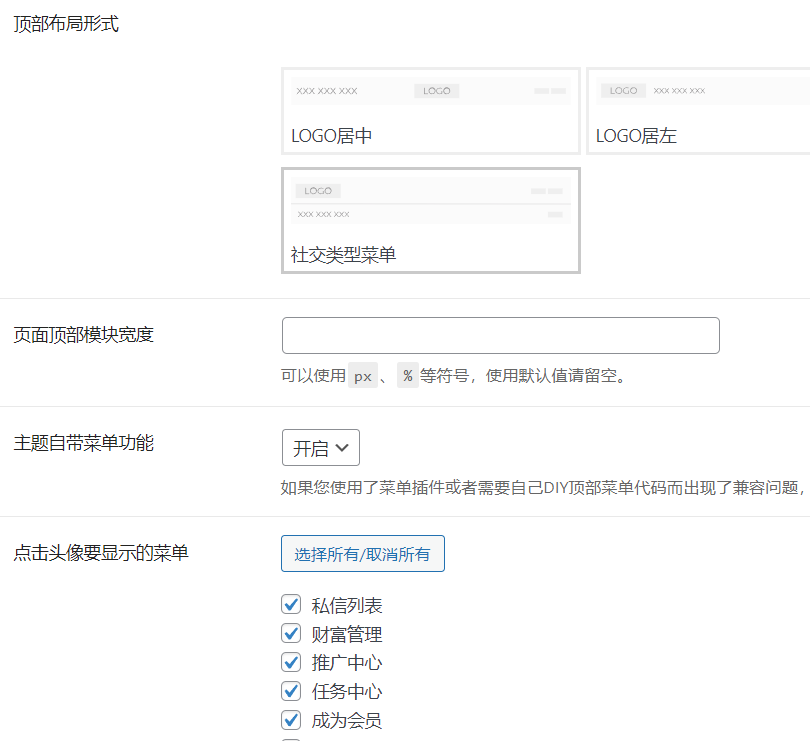Click the 任务中心 label text
This screenshot has height=741, width=810.
[347, 691]
